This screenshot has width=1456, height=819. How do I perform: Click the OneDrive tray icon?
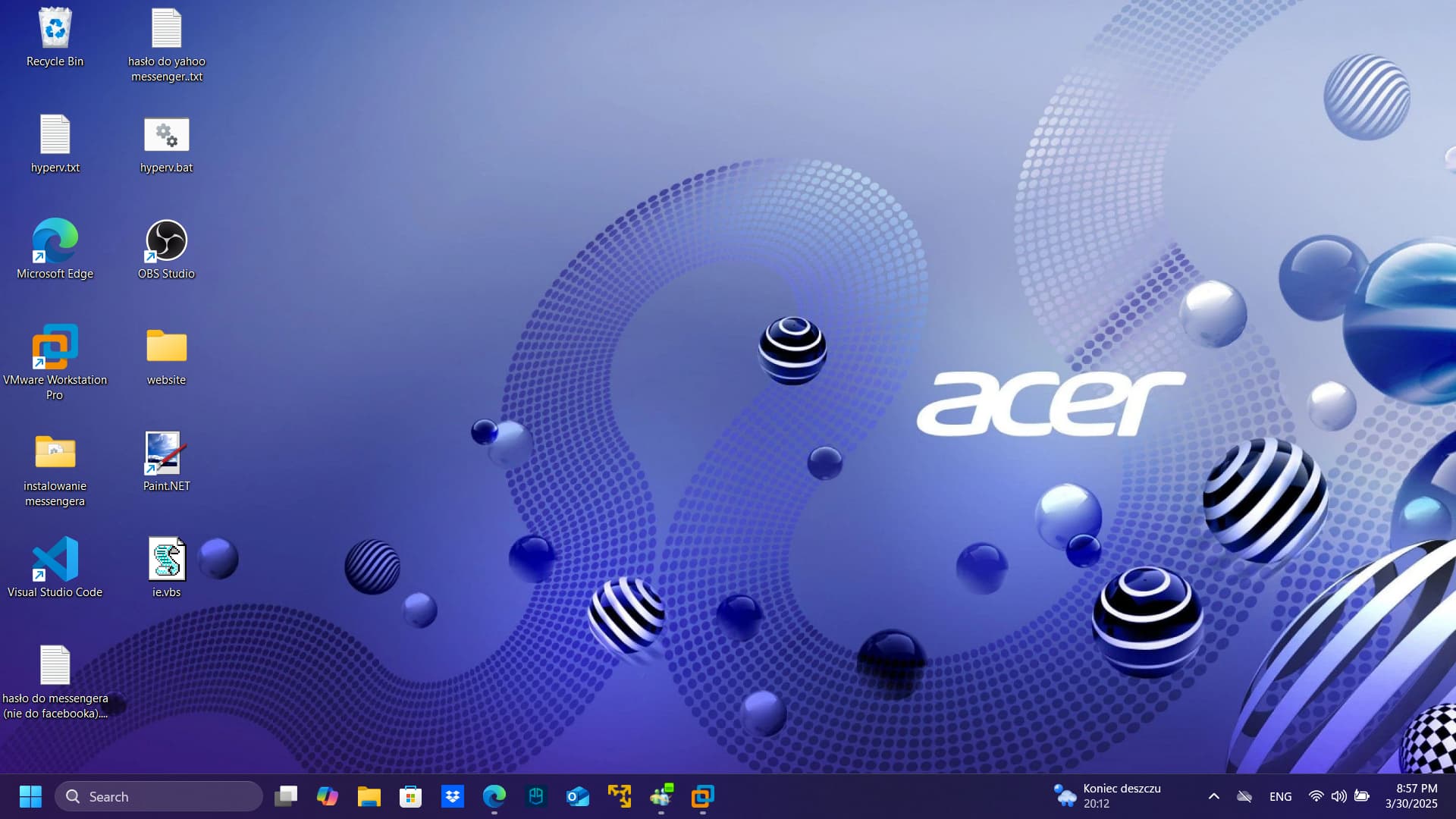(1244, 796)
